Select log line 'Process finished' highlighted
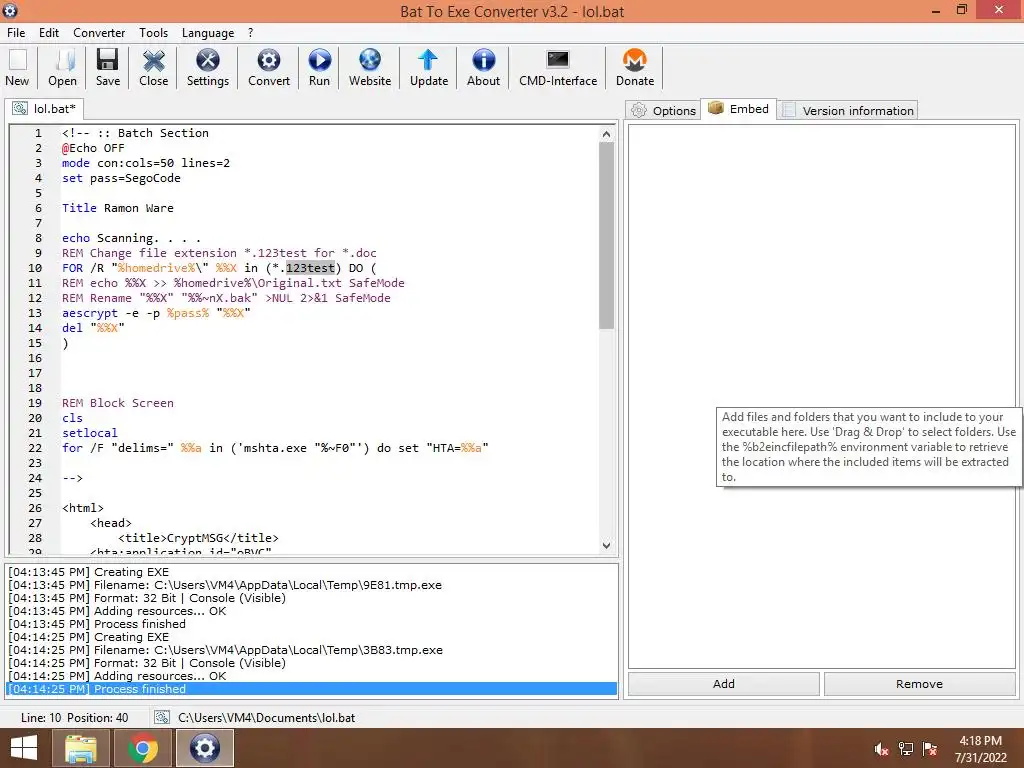This screenshot has width=1024, height=768. pyautogui.click(x=312, y=689)
